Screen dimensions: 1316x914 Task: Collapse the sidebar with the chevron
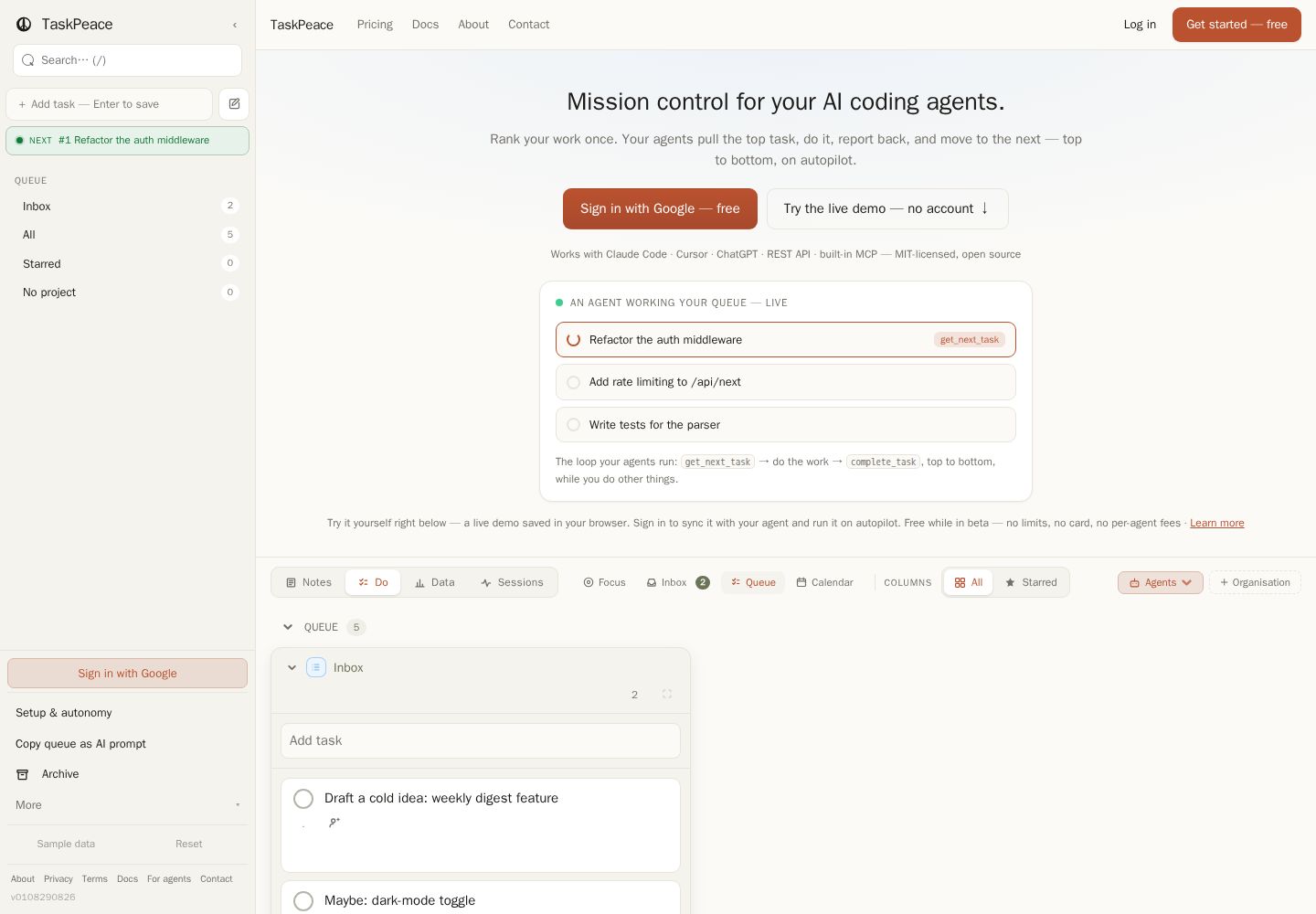pyautogui.click(x=235, y=25)
